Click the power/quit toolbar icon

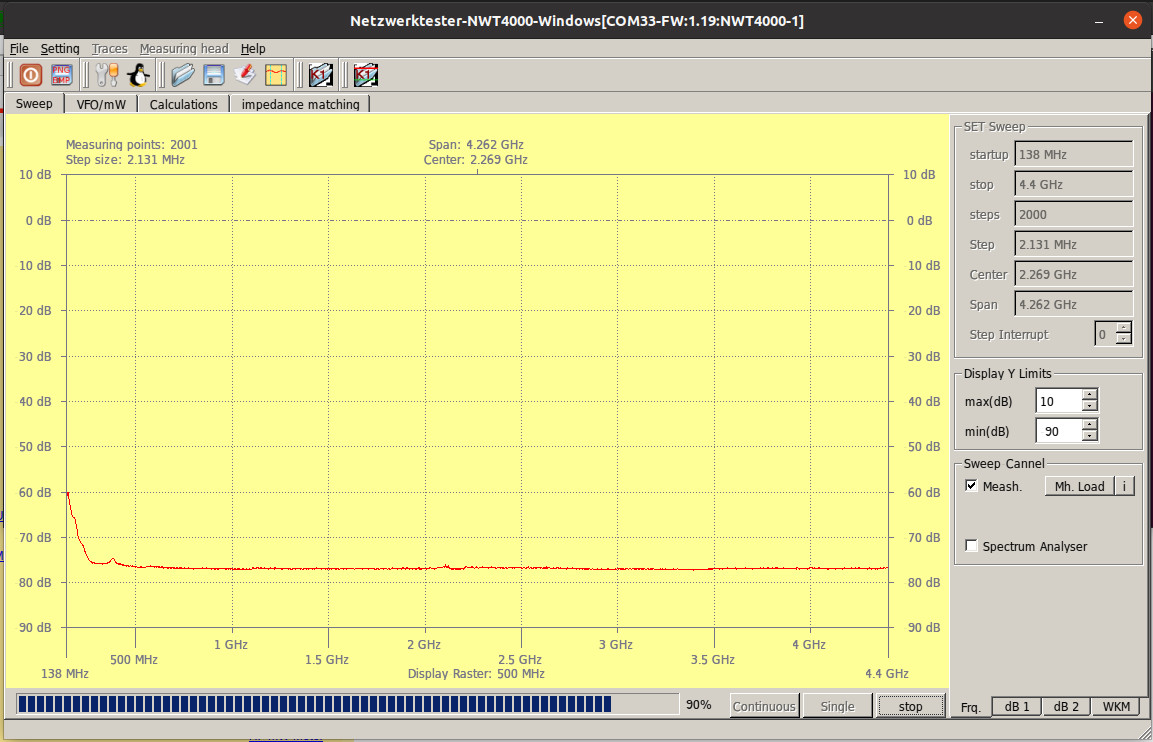coord(30,75)
